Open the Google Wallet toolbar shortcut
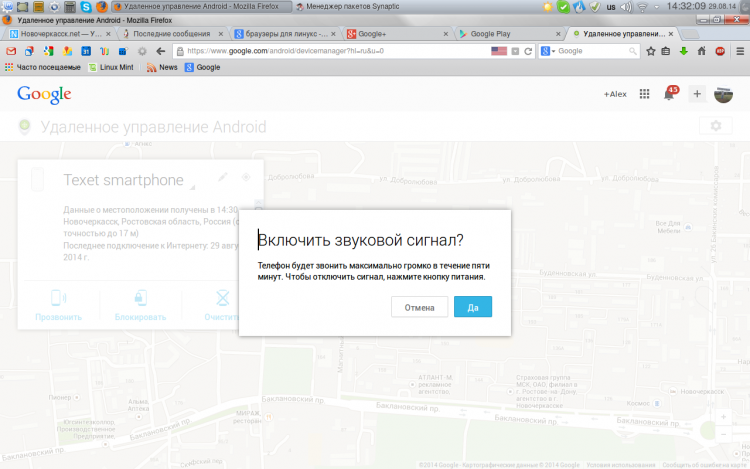Viewport: 750px width, 469px height. point(104,51)
